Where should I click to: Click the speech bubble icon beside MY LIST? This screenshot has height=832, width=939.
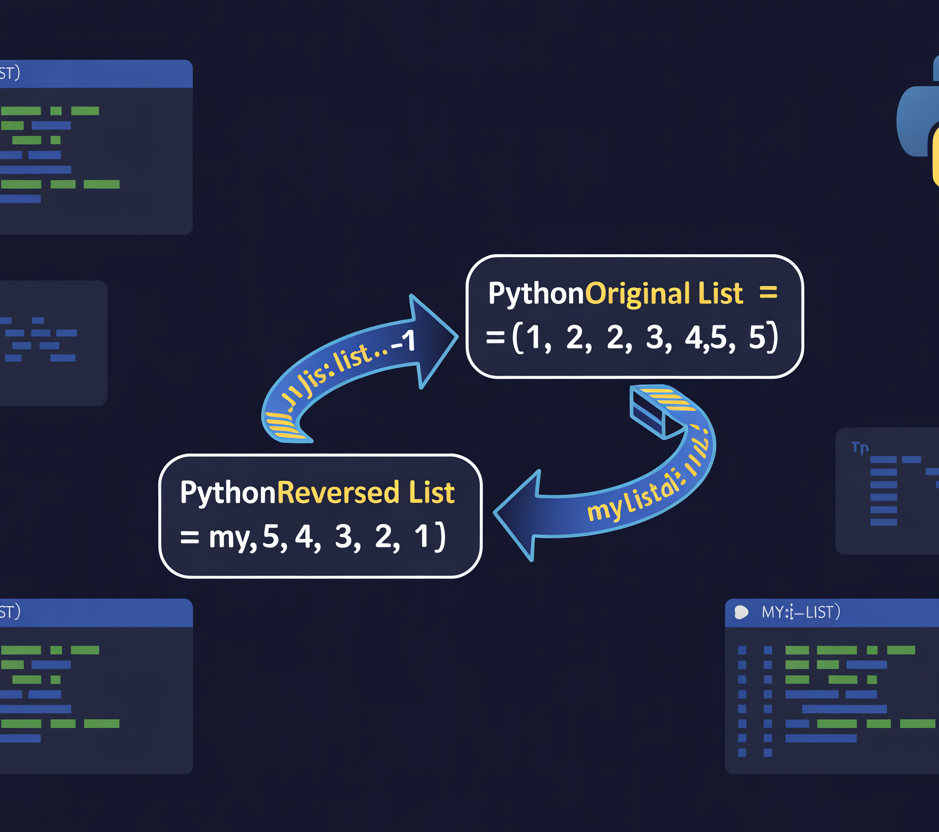pos(741,612)
